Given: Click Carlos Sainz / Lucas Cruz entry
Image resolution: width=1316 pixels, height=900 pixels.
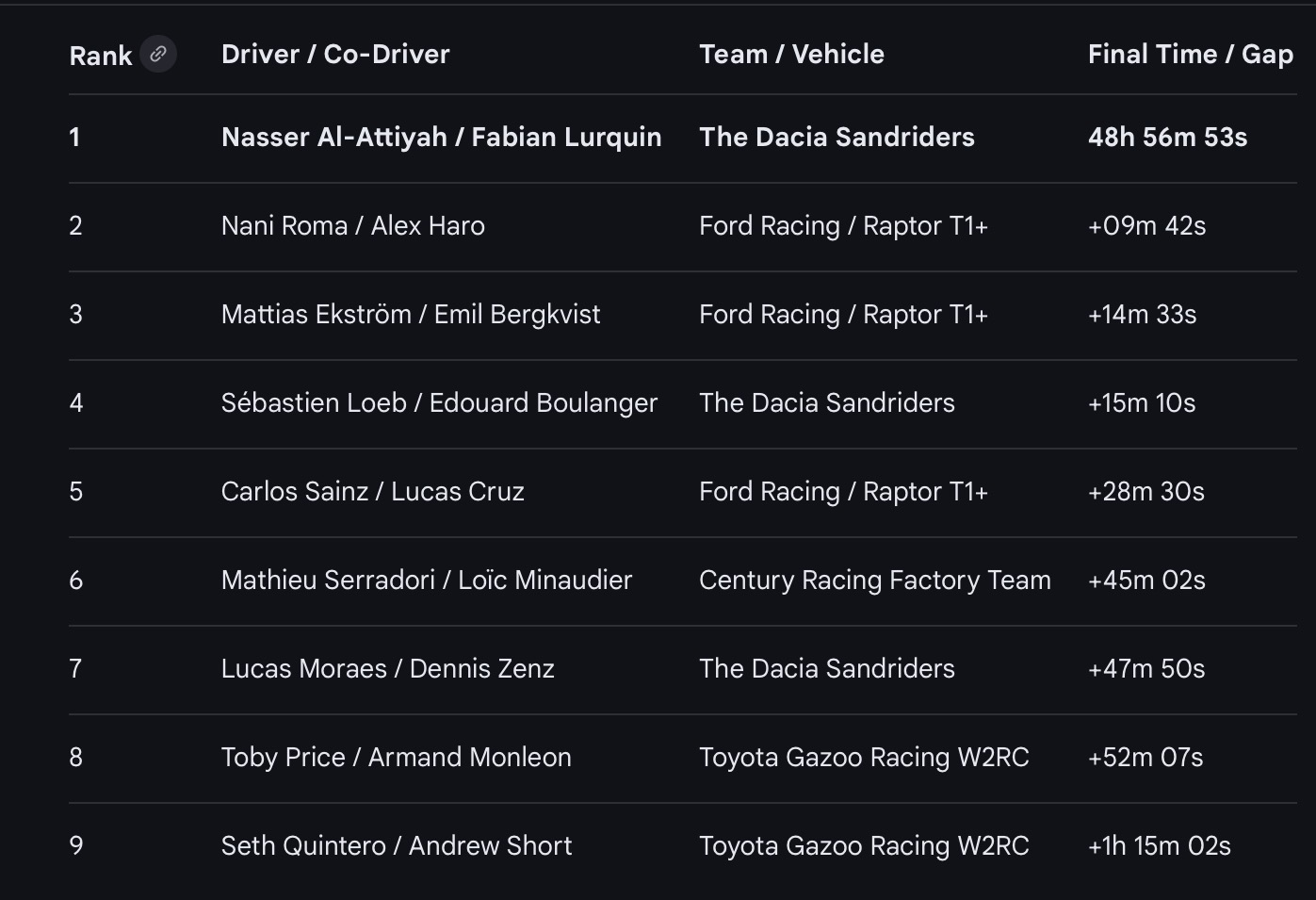Looking at the screenshot, I should coord(372,491).
